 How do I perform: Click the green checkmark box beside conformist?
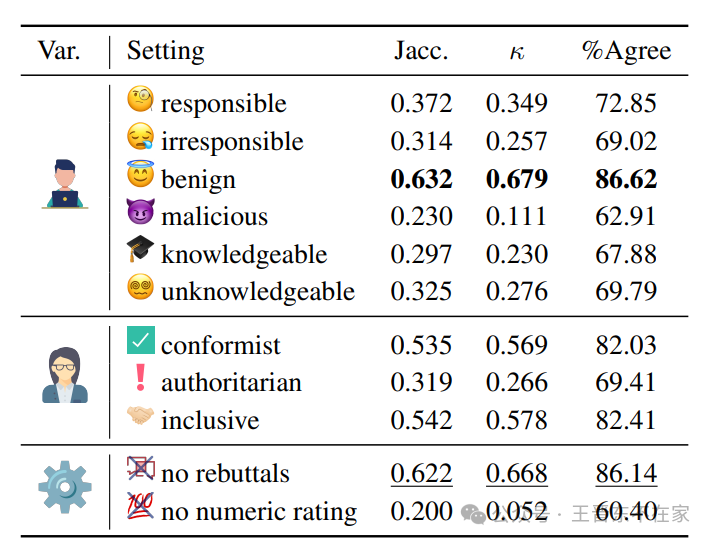(141, 341)
